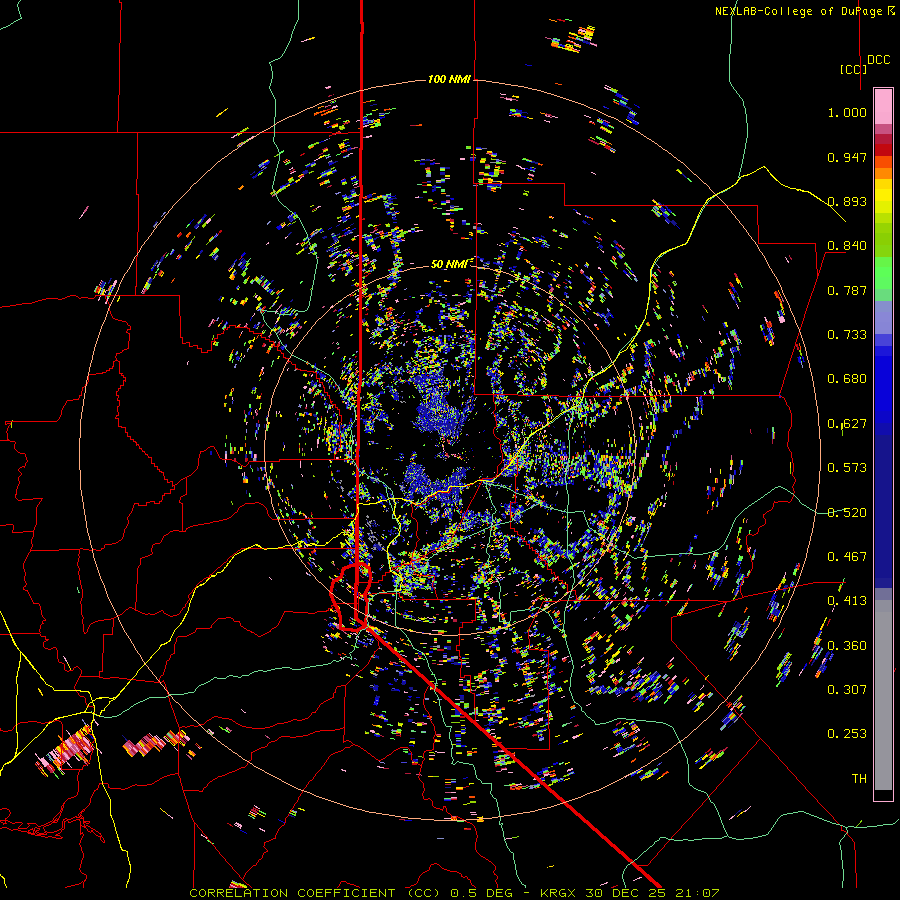Click the 0.467 legend value
The image size is (900, 900).
click(x=847, y=557)
